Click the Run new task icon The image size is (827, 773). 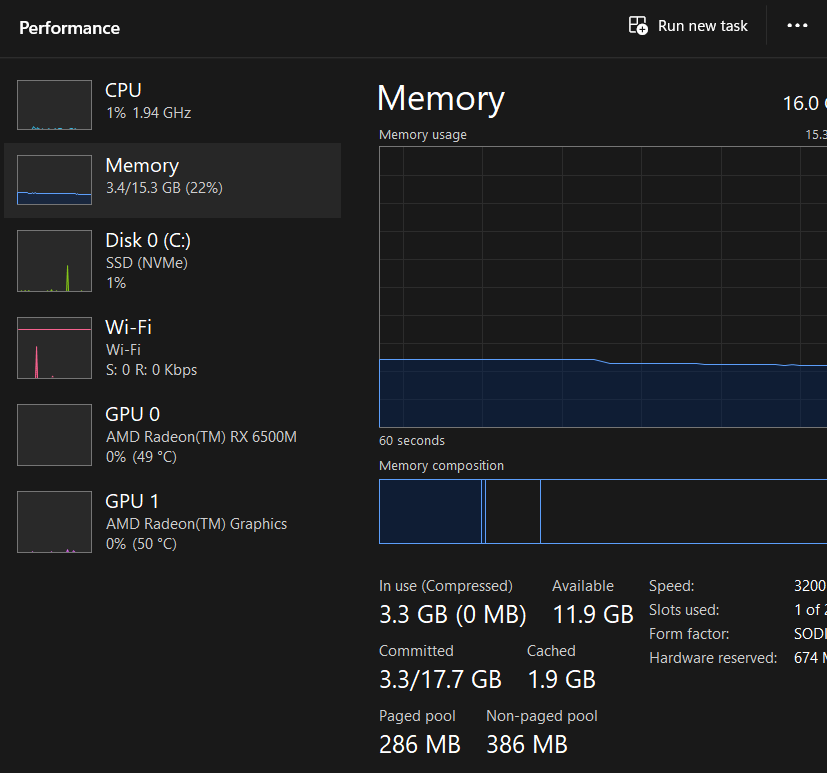coord(638,25)
